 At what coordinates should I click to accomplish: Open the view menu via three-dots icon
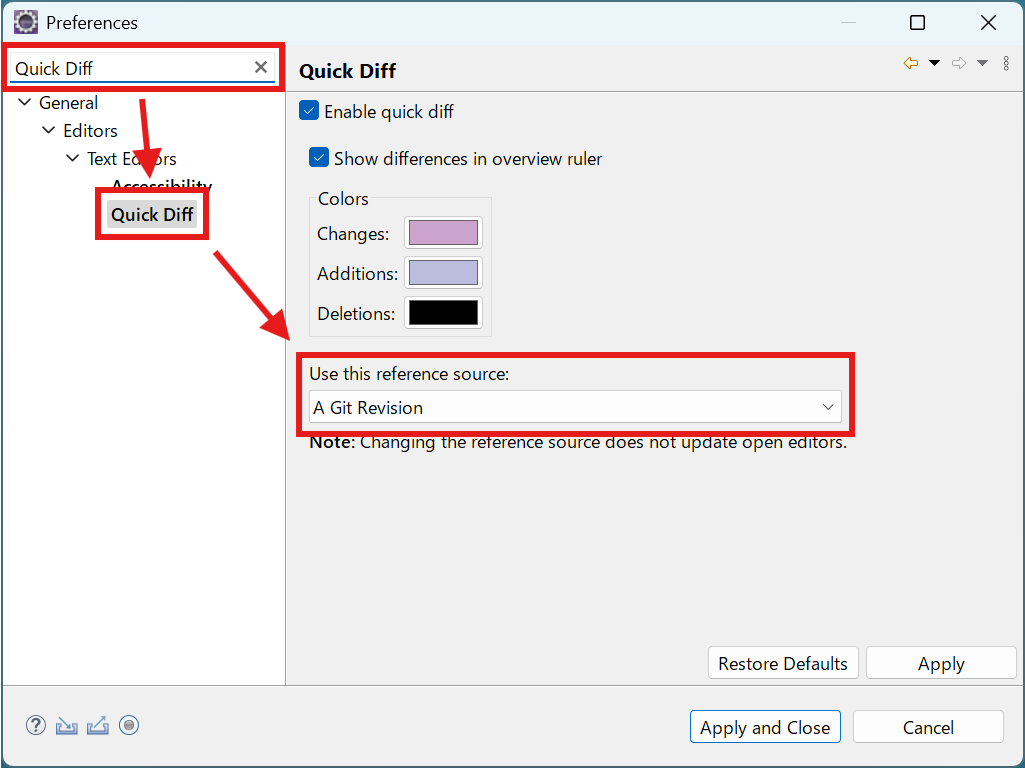click(x=1006, y=62)
